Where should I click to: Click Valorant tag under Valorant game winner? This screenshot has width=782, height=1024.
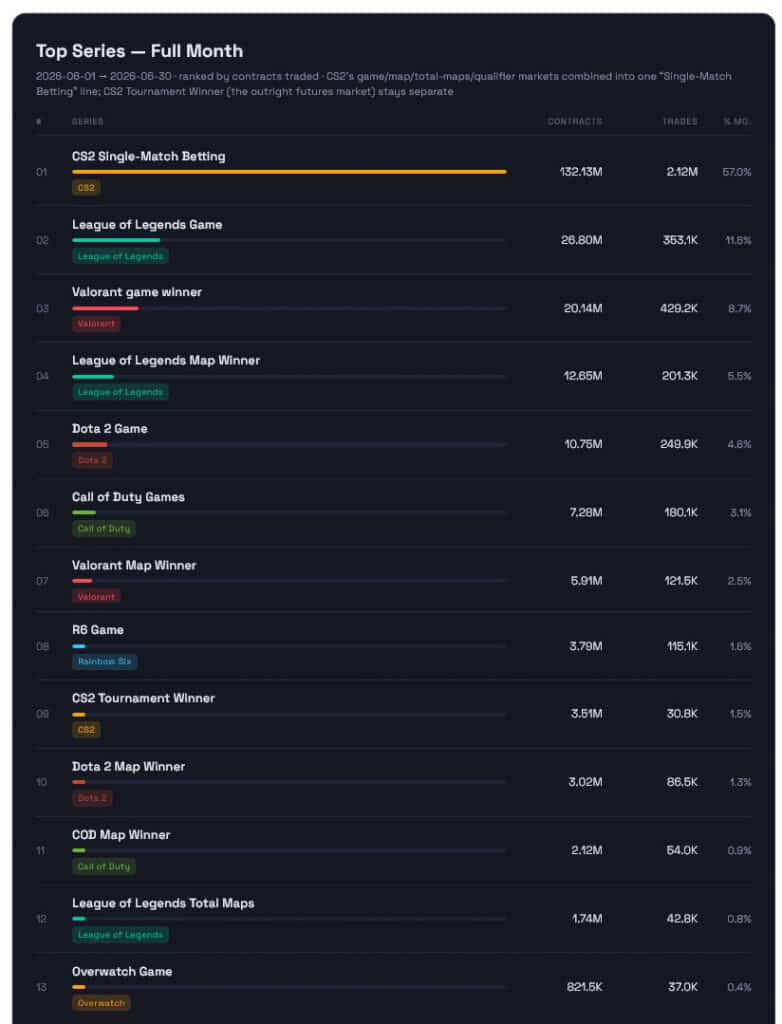(x=96, y=324)
